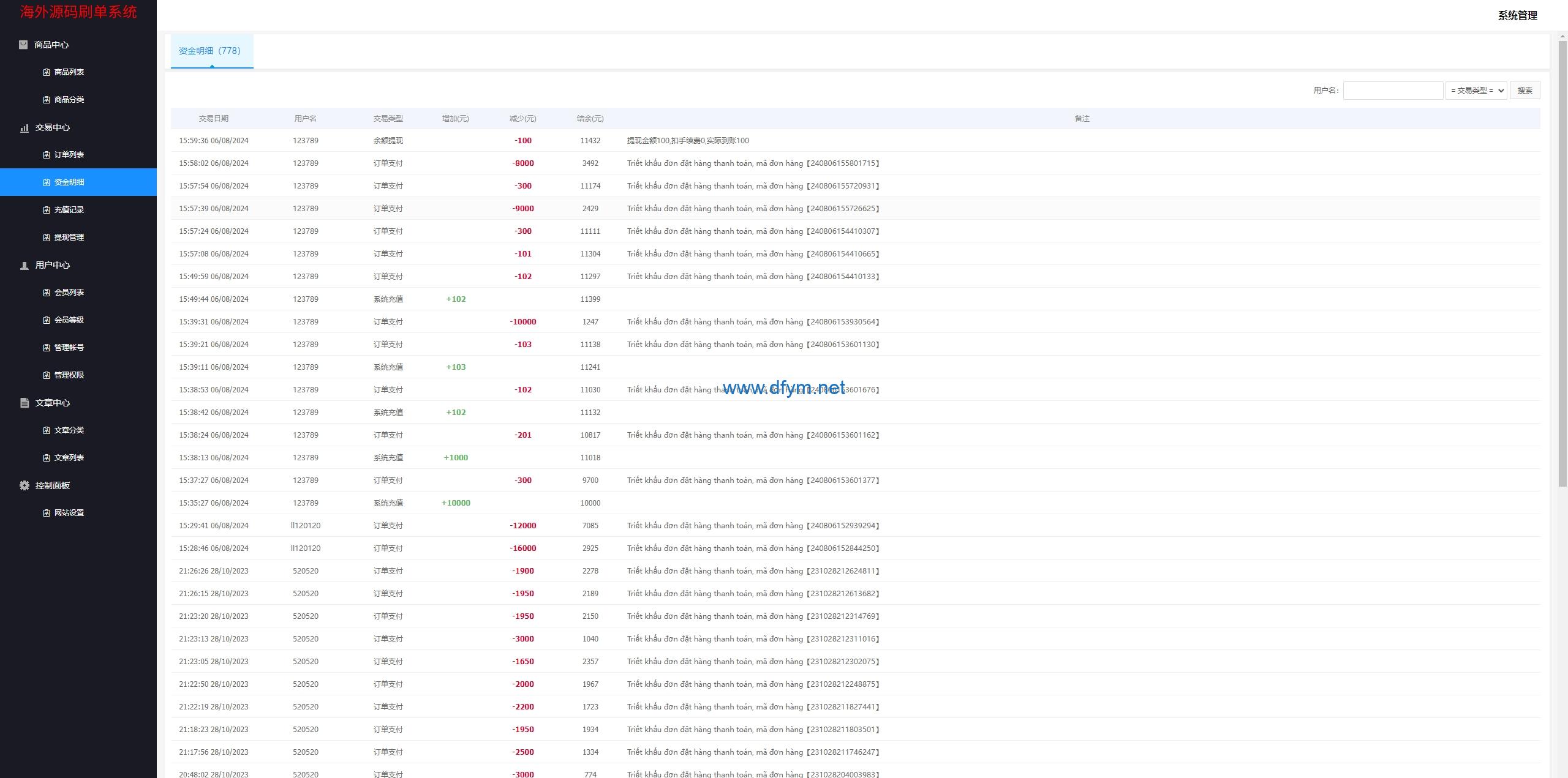Click the -10000 amount cell

point(523,322)
